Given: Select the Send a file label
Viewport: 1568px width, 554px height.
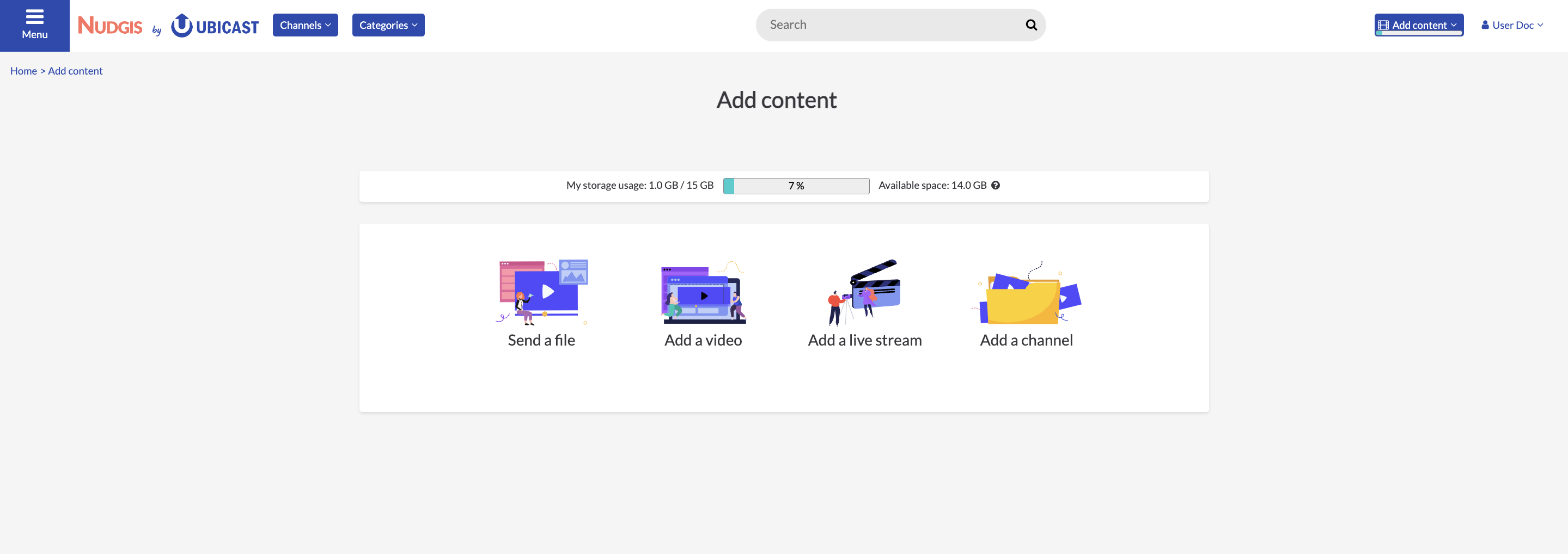Looking at the screenshot, I should [x=541, y=341].
